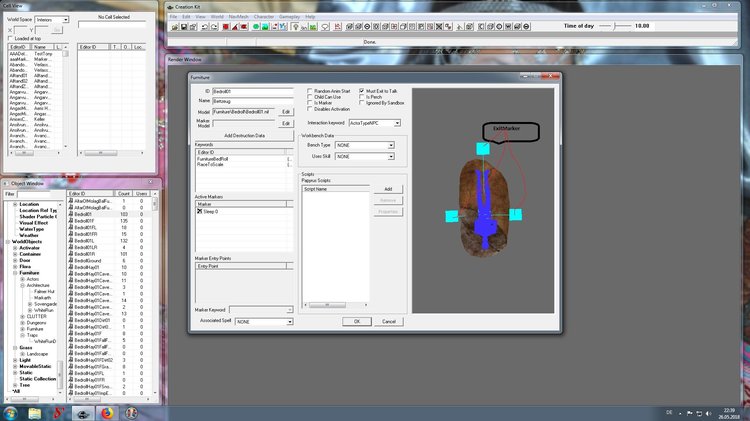
Task: Click the left cyan marker square in preview
Action: [452, 216]
